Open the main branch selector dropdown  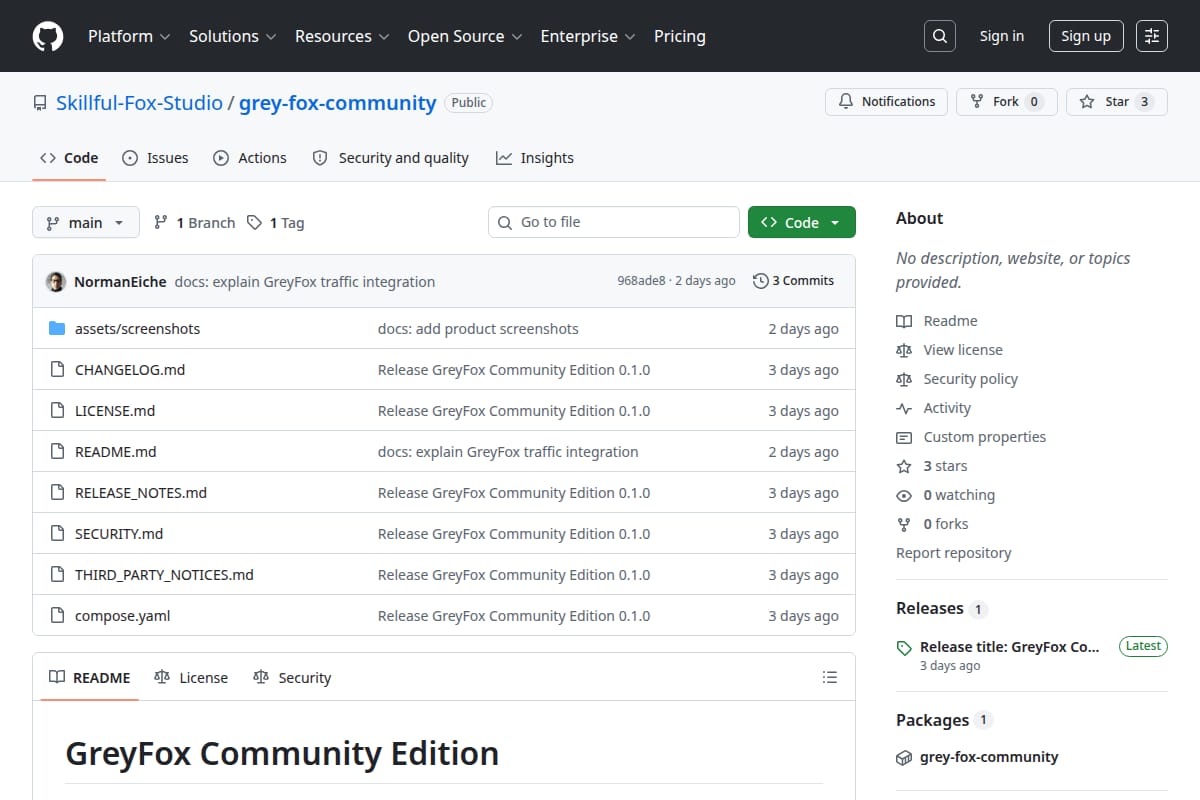86,222
